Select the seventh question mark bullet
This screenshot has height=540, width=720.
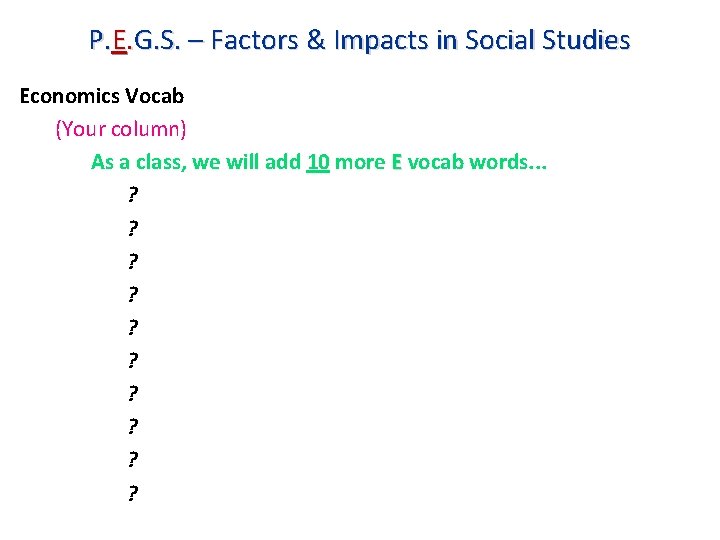pos(133,393)
